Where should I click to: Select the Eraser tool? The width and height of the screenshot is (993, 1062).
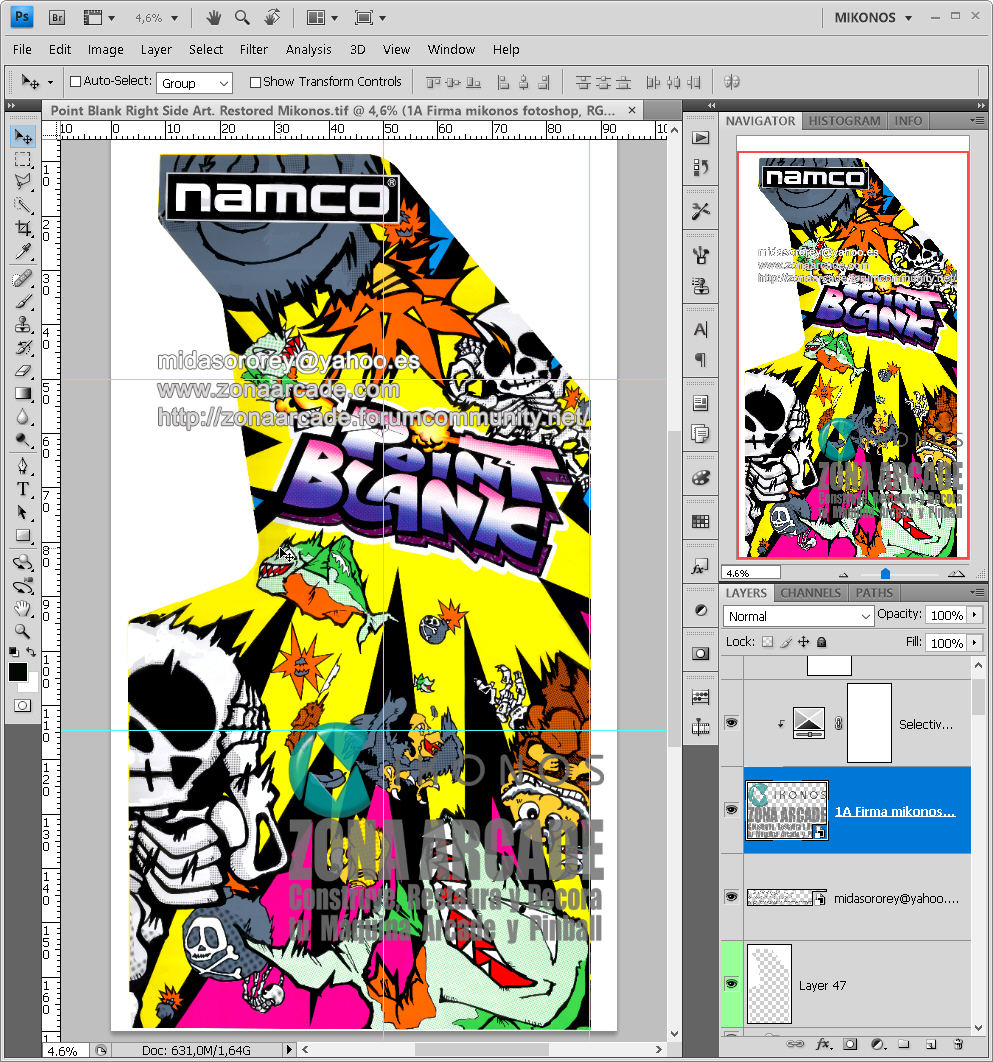tap(23, 370)
